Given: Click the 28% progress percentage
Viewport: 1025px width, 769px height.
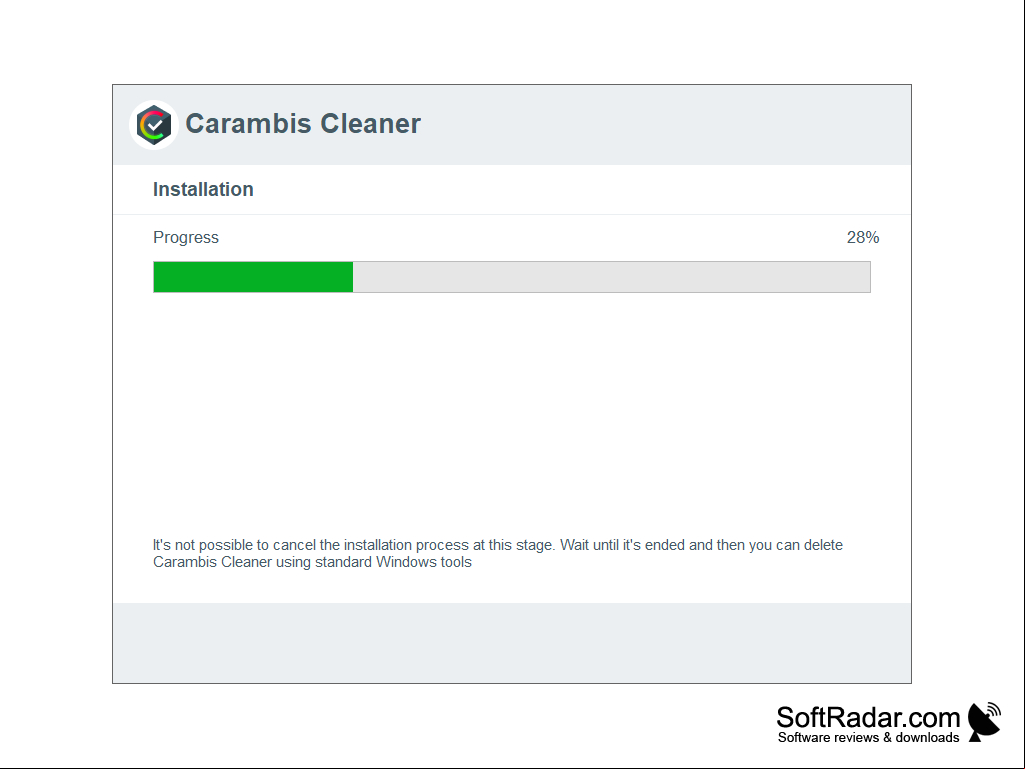Looking at the screenshot, I should point(863,237).
